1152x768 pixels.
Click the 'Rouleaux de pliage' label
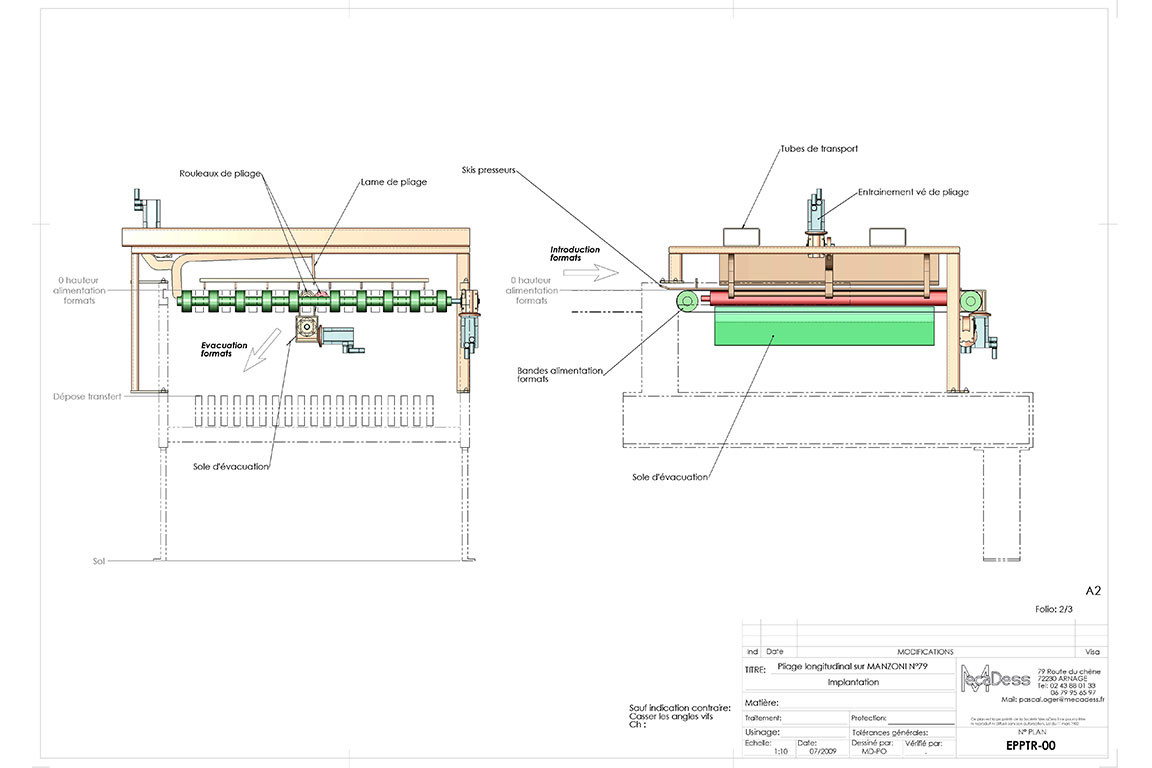pos(221,173)
